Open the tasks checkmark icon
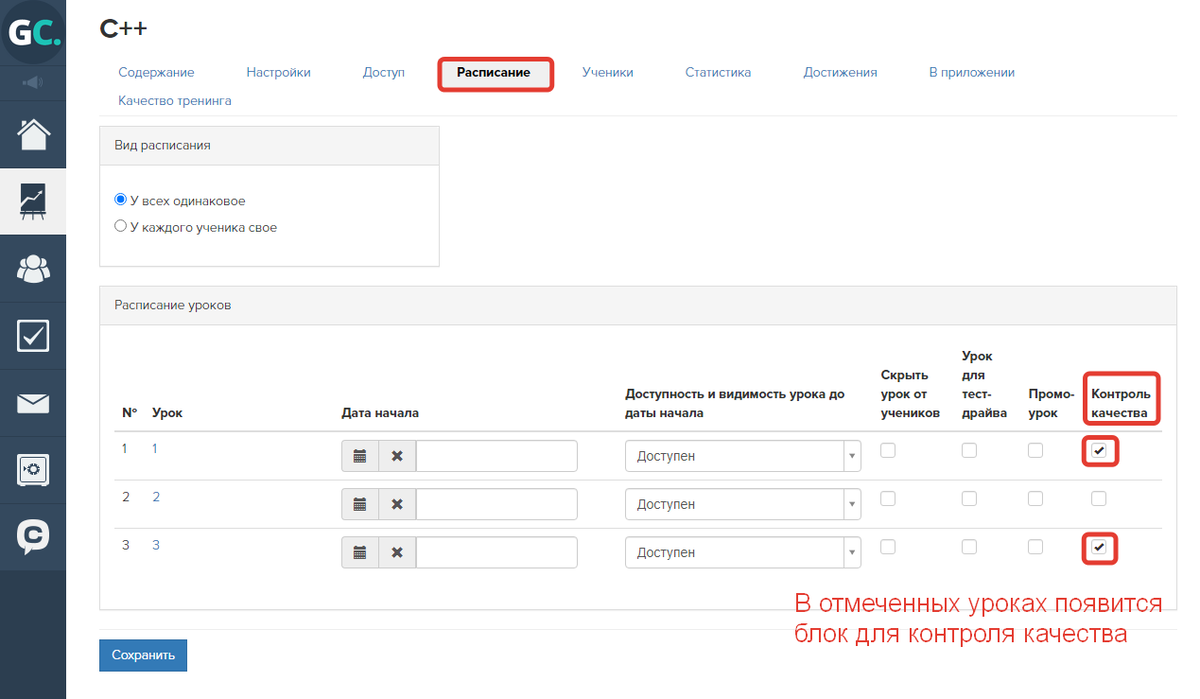This screenshot has height=699, width=1200. pos(33,336)
